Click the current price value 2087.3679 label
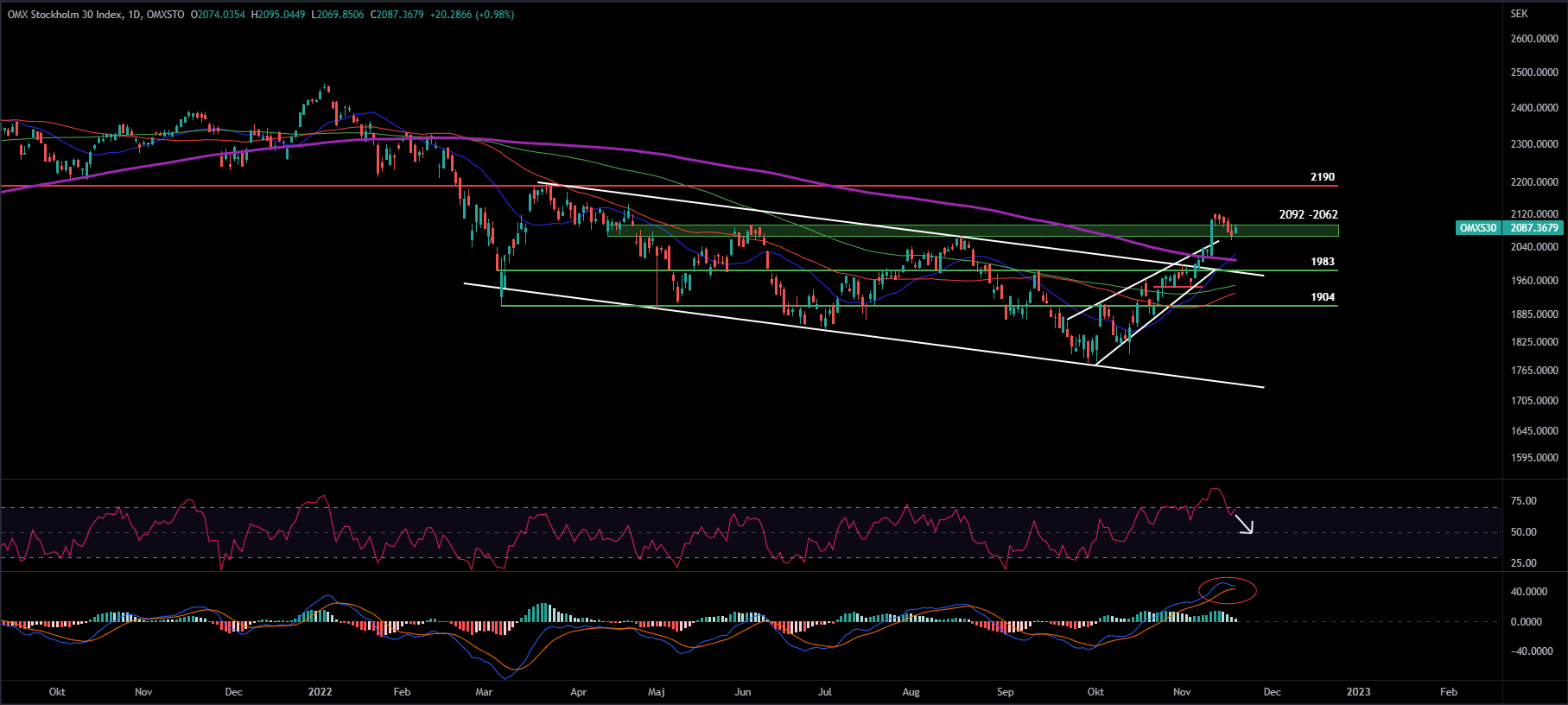This screenshot has width=1568, height=705. [1534, 228]
